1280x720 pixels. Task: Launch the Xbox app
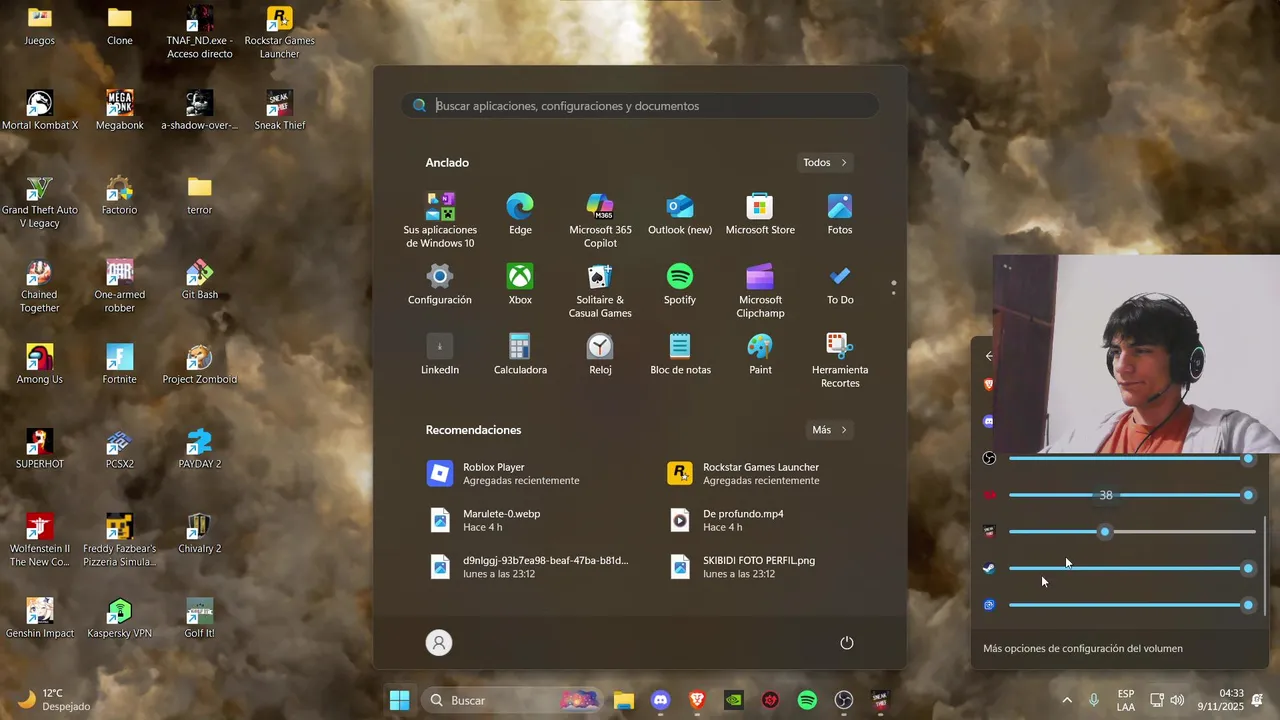[520, 285]
